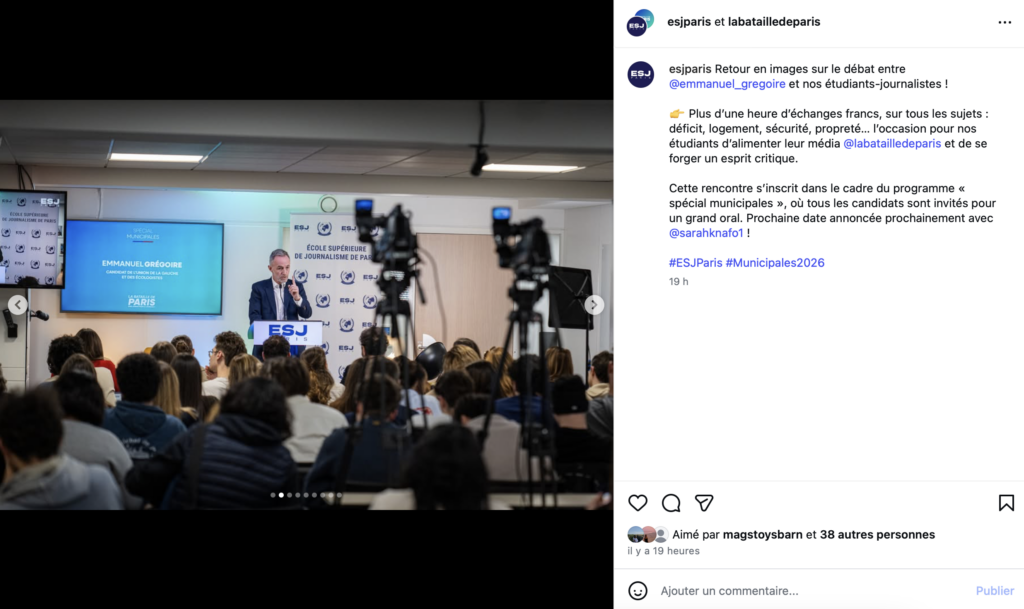The width and height of the screenshot is (1024, 609).
Task: Open the @labatailledeparis mention in caption
Action: click(891, 144)
